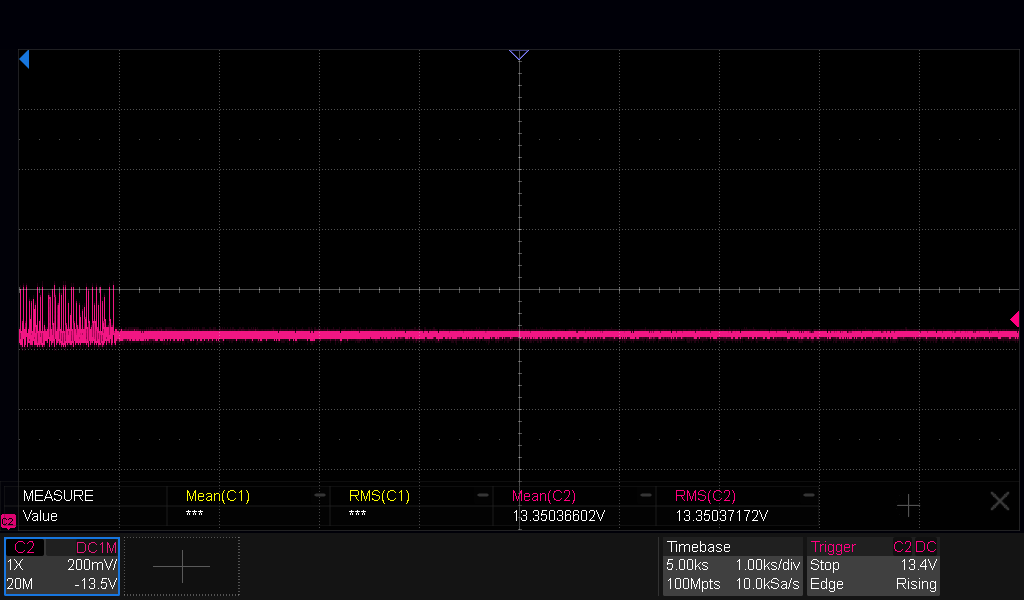Click the 13.35037172V RMS value
Screen dimensions: 1024x600
(721, 516)
